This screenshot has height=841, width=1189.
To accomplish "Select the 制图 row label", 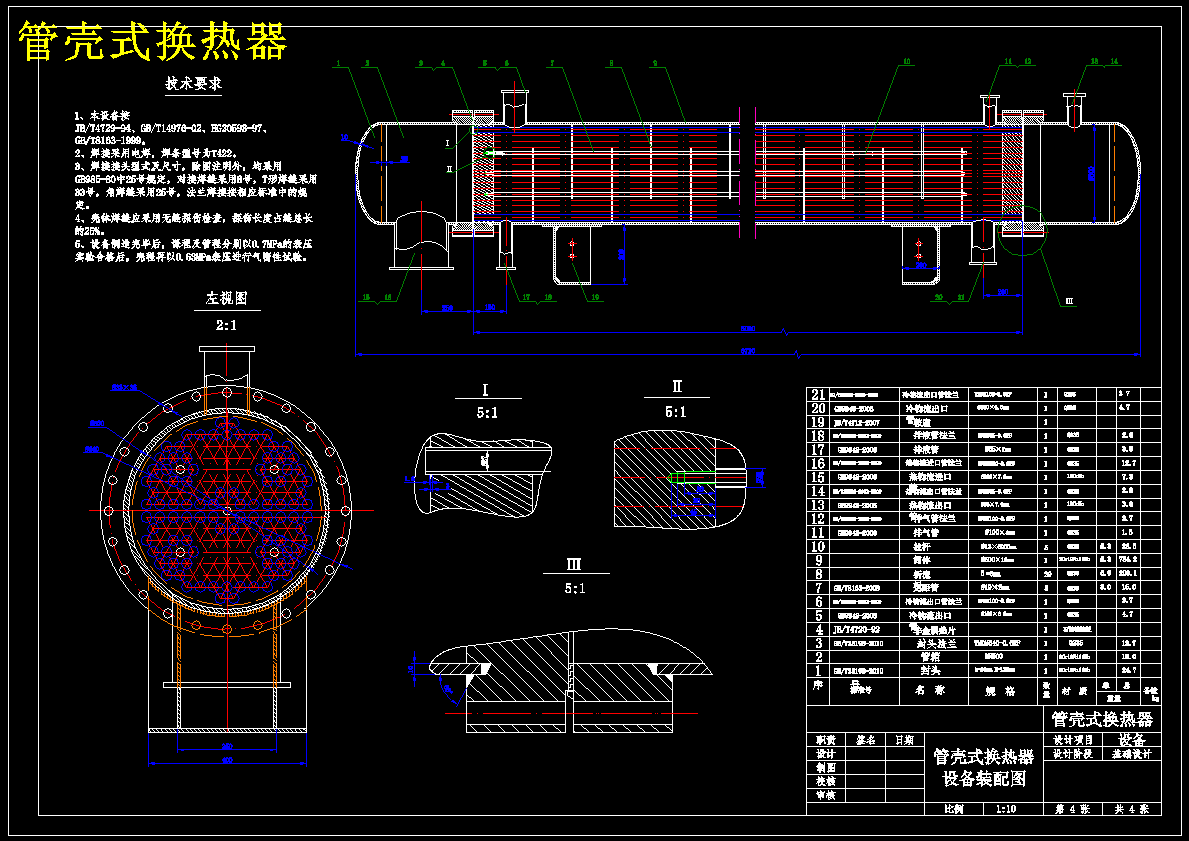I will click(x=826, y=767).
